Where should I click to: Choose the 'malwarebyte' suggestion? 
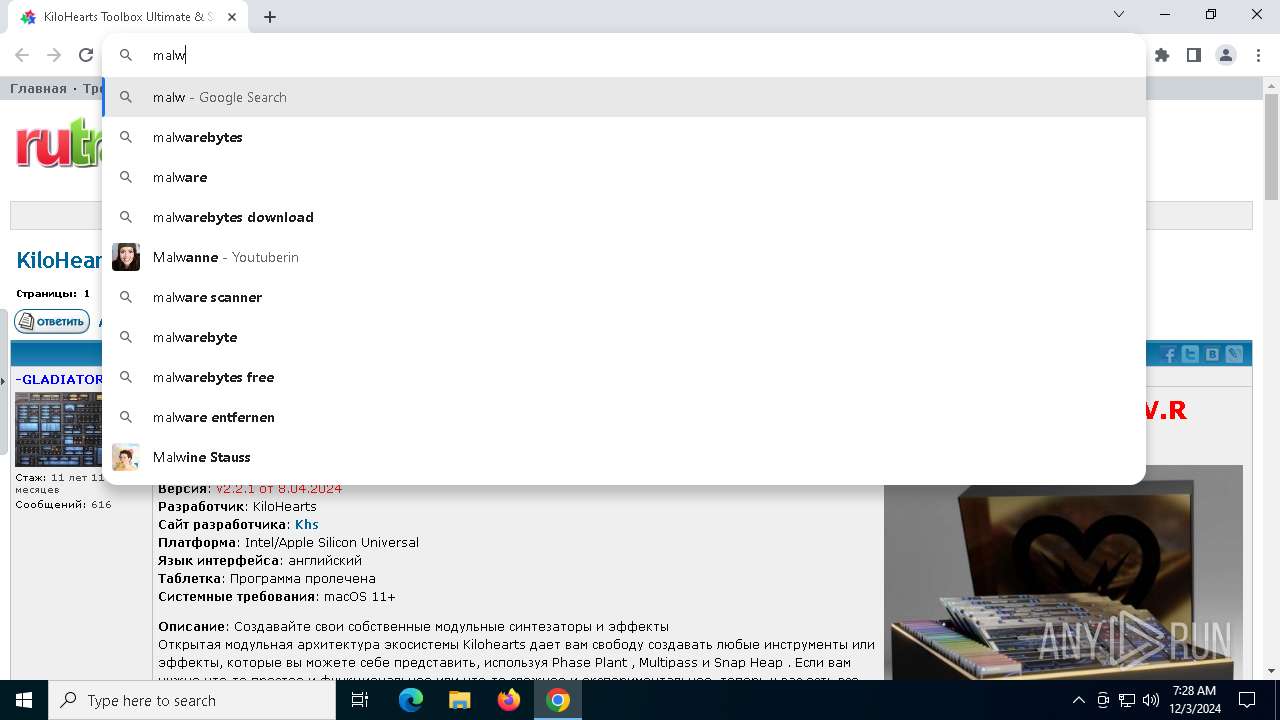tap(624, 337)
